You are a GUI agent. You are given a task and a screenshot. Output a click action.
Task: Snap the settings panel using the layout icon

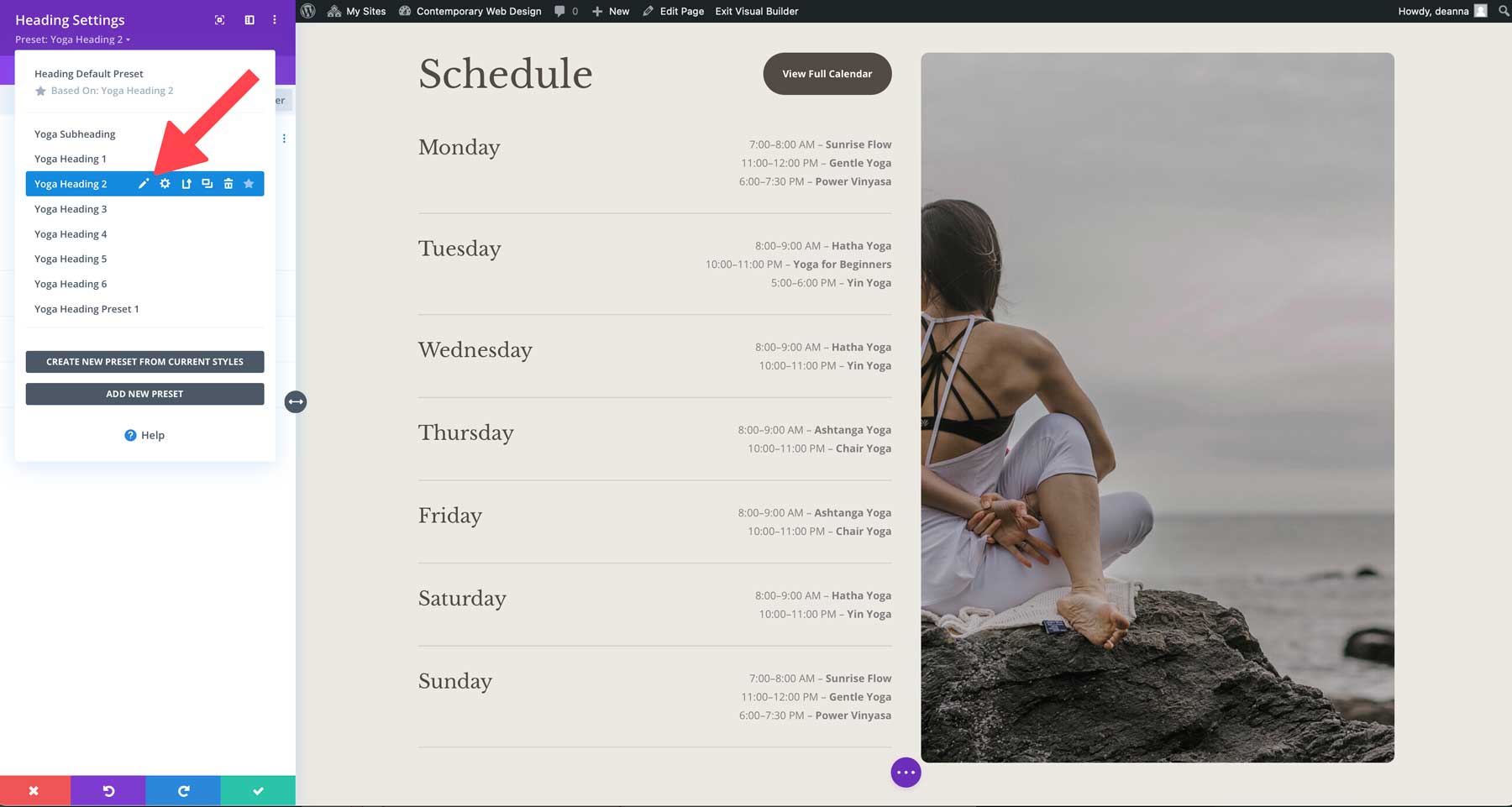pos(249,19)
